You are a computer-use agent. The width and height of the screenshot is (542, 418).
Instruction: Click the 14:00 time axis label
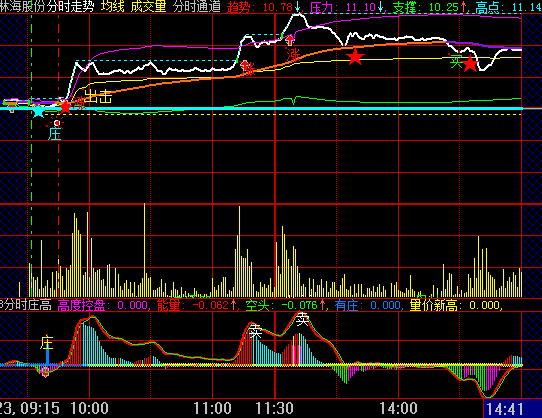point(398,408)
